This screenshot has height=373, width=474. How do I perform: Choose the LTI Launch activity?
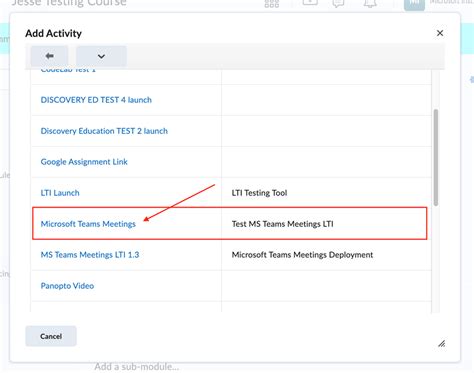pyautogui.click(x=60, y=193)
